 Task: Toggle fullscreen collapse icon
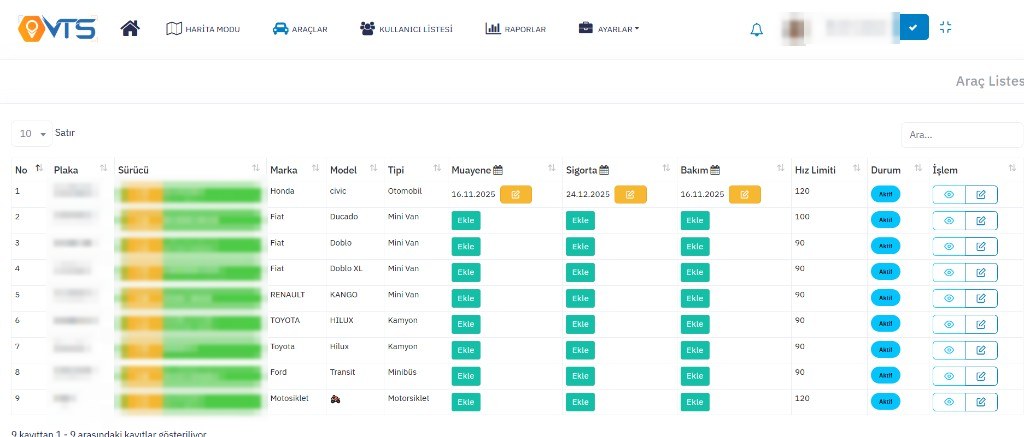click(x=945, y=27)
